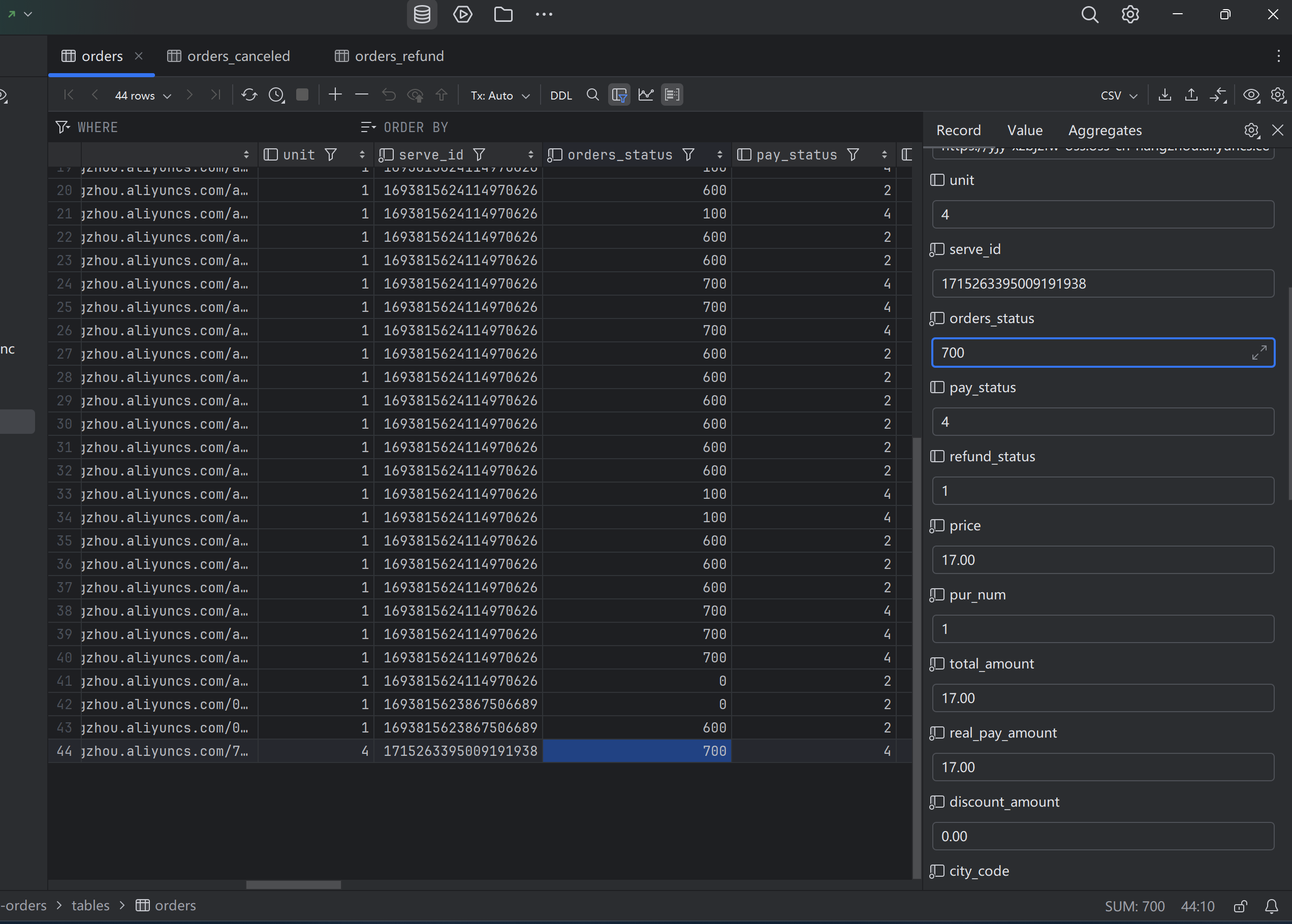
Task: Expand the 44 rows page size dropdown
Action: [x=143, y=95]
